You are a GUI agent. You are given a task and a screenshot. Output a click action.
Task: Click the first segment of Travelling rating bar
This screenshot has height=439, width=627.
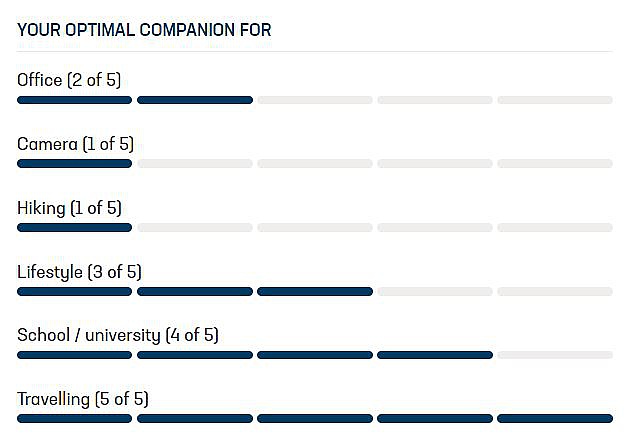(75, 418)
